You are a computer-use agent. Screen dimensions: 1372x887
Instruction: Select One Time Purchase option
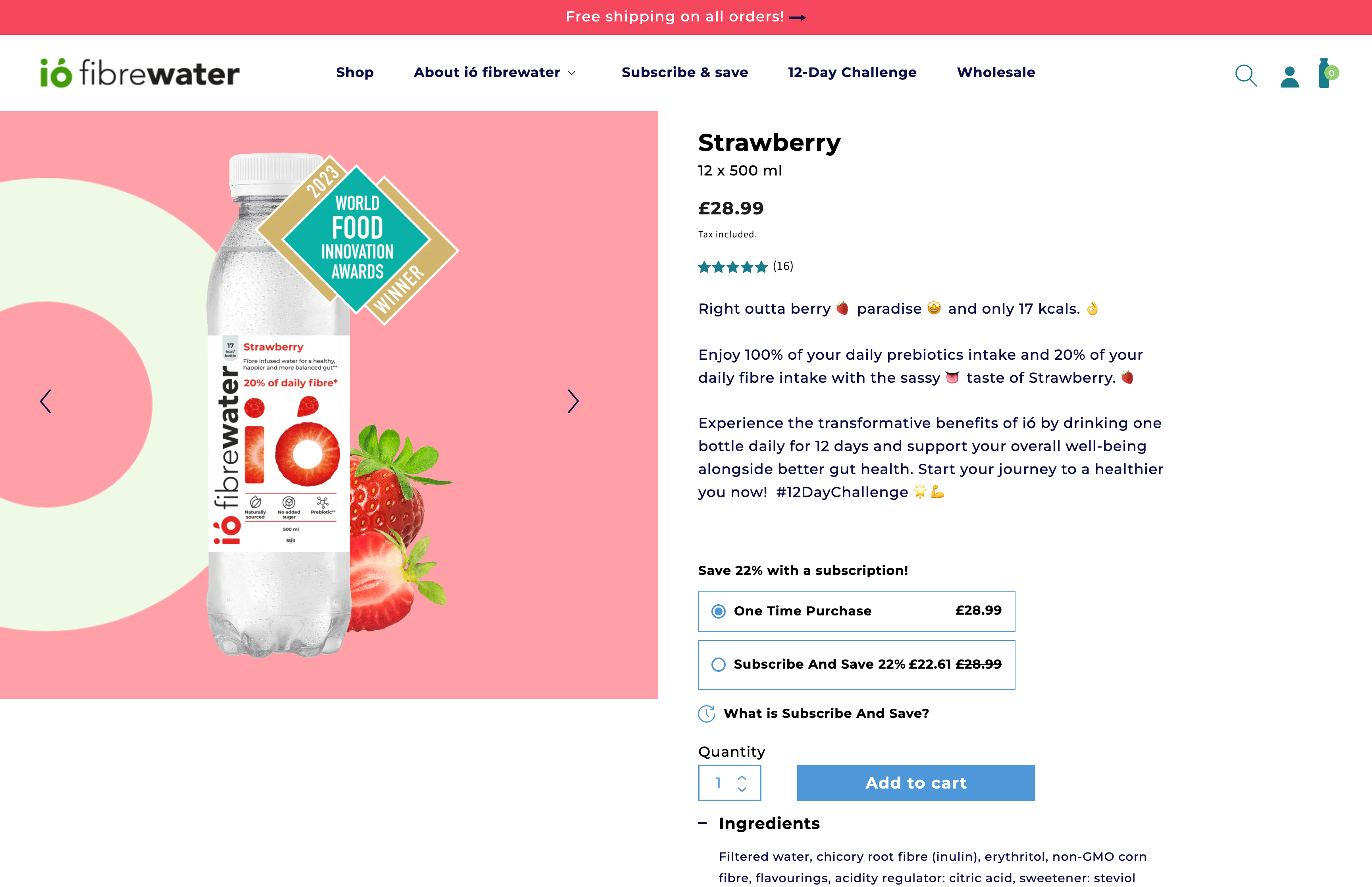click(719, 611)
